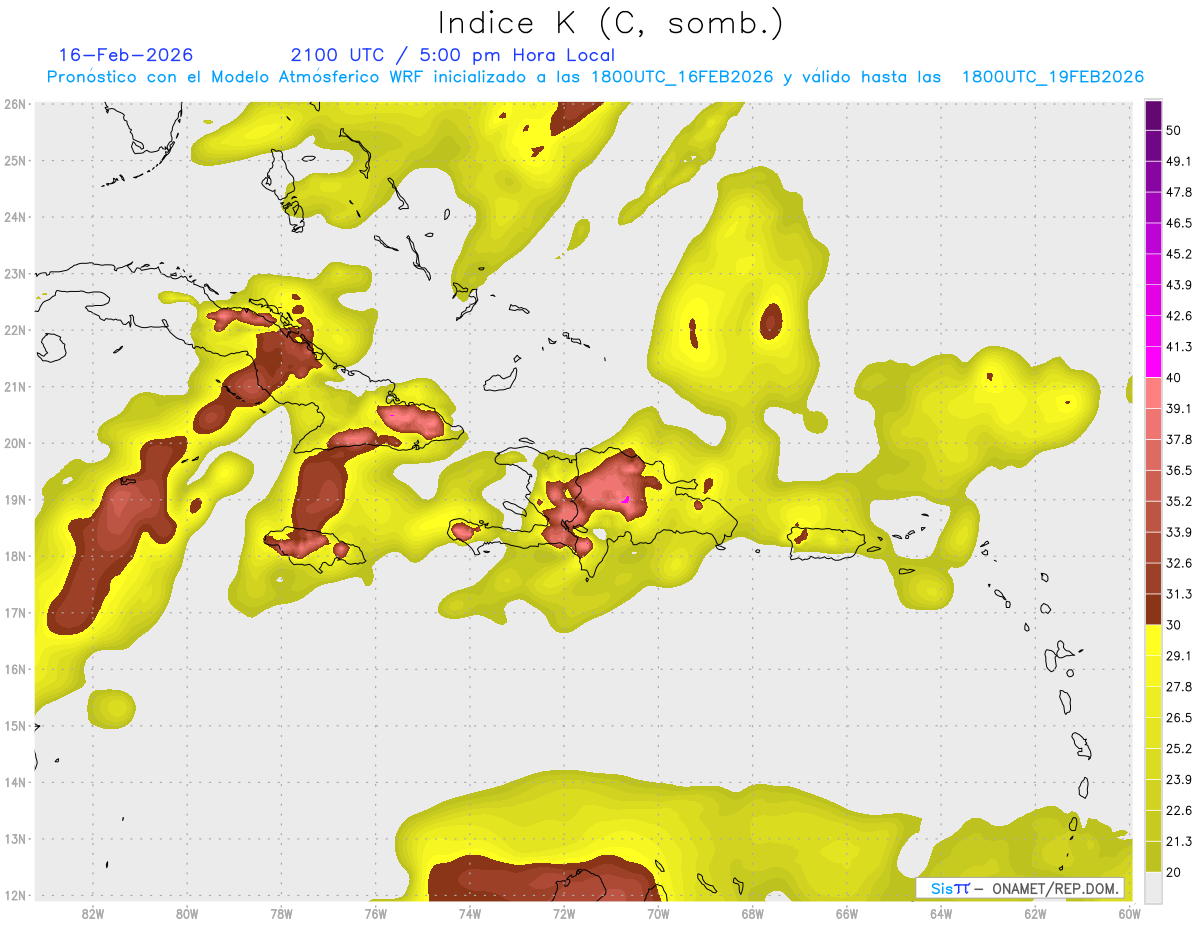Click the colorbar value "31.3"
Image resolution: width=1200 pixels, height=927 pixels.
tap(1178, 594)
